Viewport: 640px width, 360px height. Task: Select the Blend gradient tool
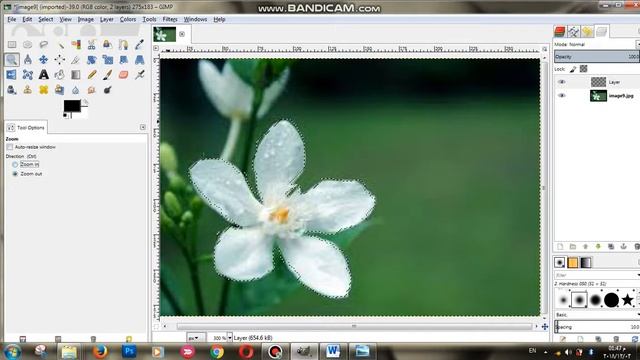click(76, 75)
